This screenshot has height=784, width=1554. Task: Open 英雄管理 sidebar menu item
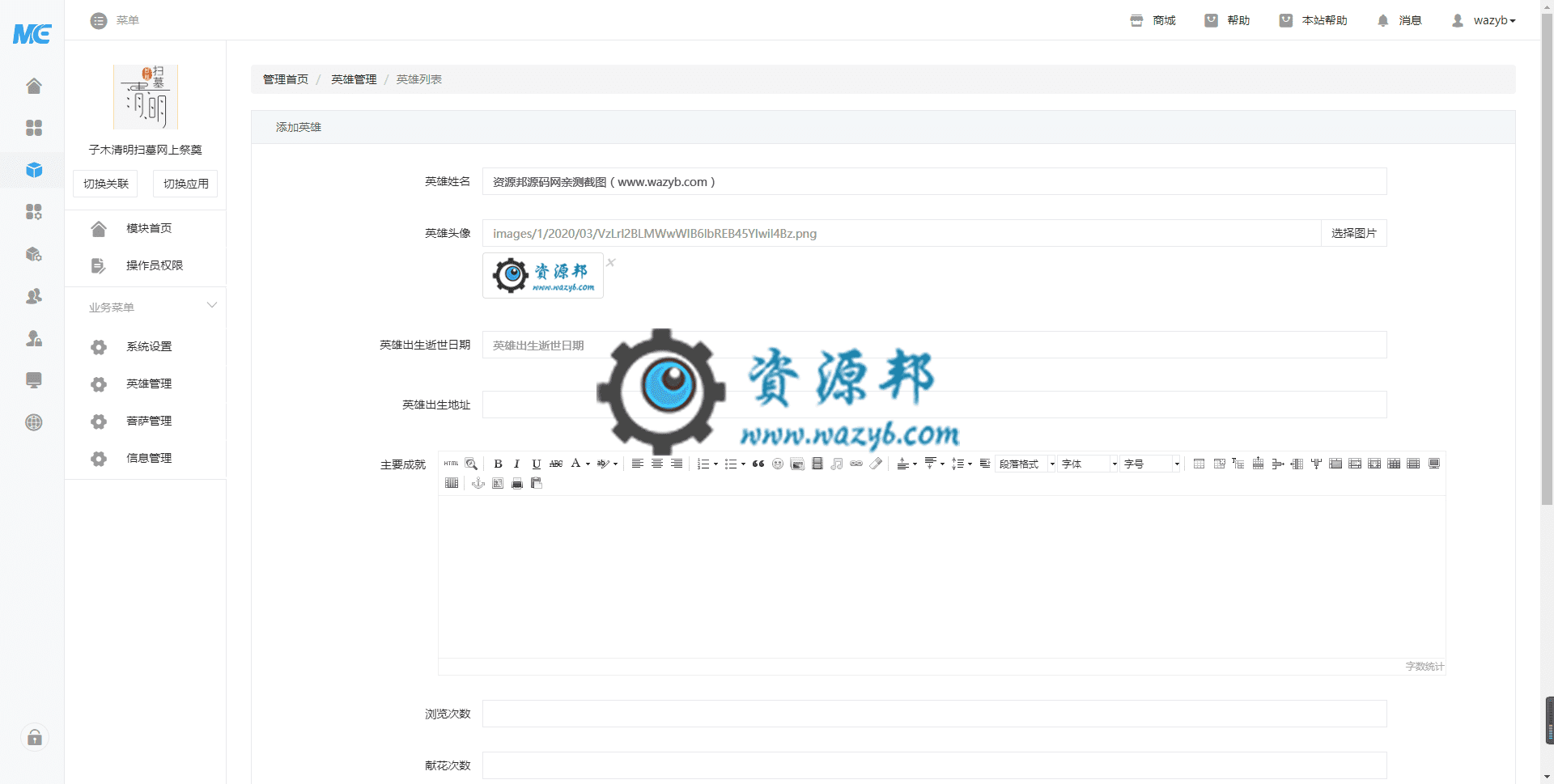(146, 384)
